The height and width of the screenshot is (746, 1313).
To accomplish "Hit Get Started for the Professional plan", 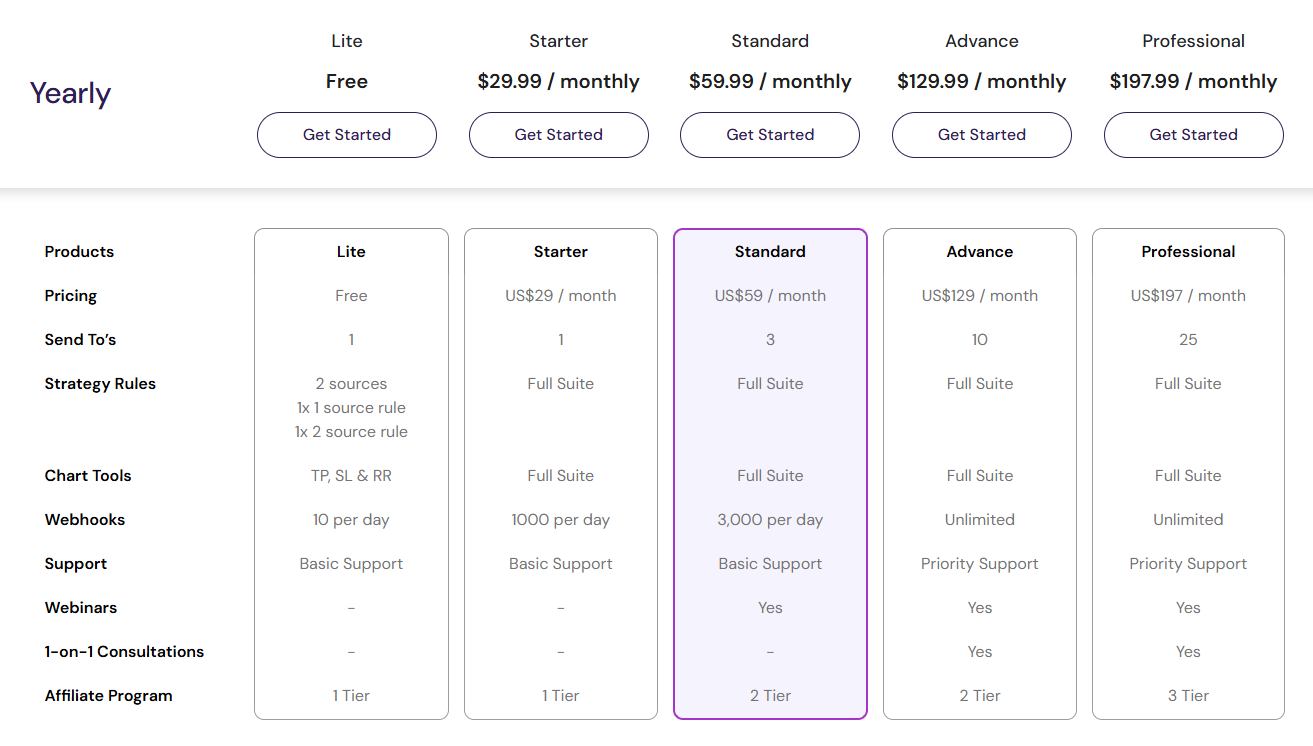I will pos(1193,135).
